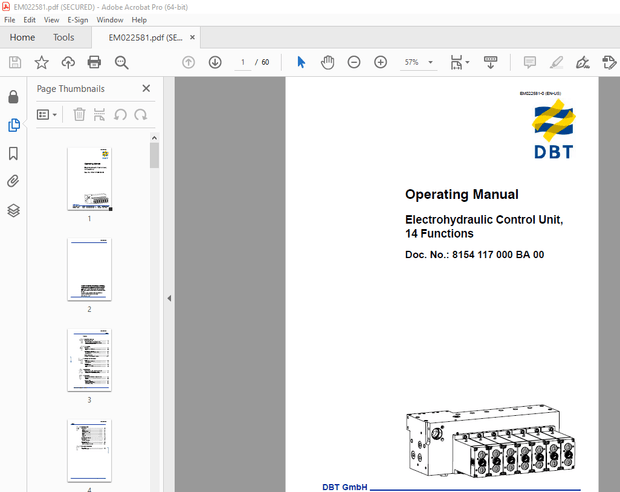This screenshot has width=620, height=492.
Task: Click the security lock settings icon
Action: (x=13, y=97)
